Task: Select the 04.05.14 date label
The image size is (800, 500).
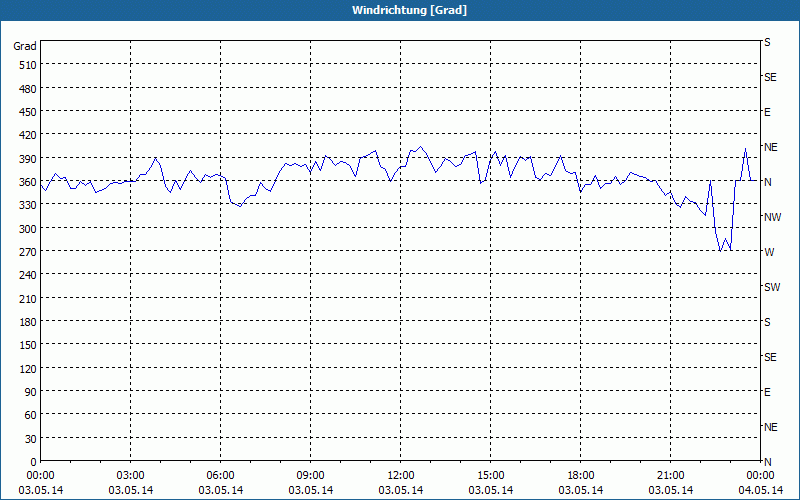Action: click(761, 490)
